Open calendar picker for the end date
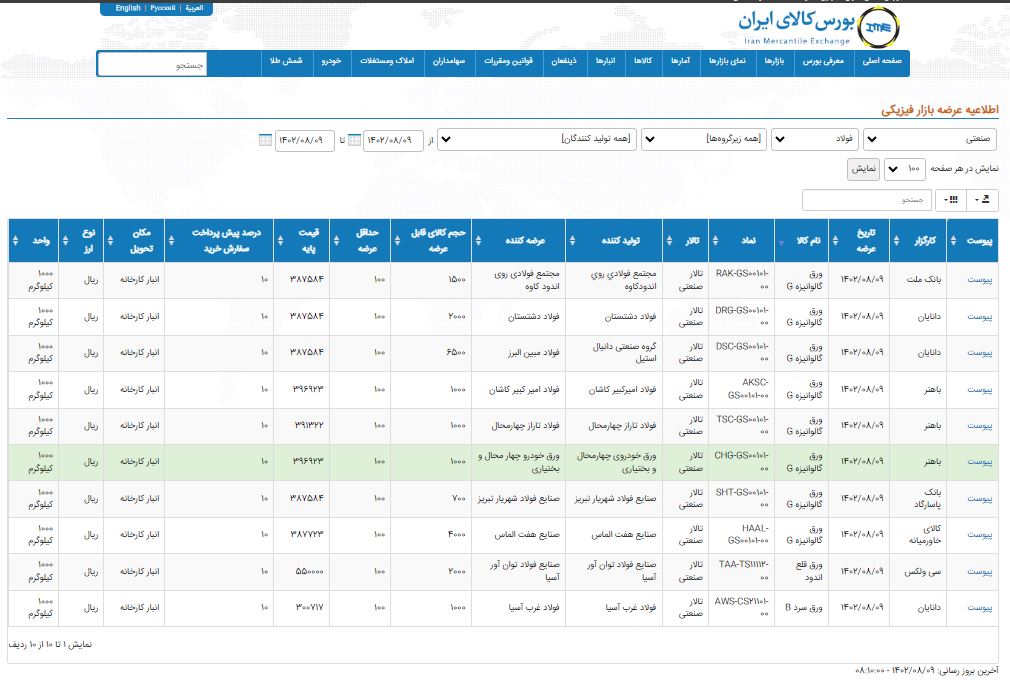Viewport: 1010px width, 687px height. (x=265, y=140)
